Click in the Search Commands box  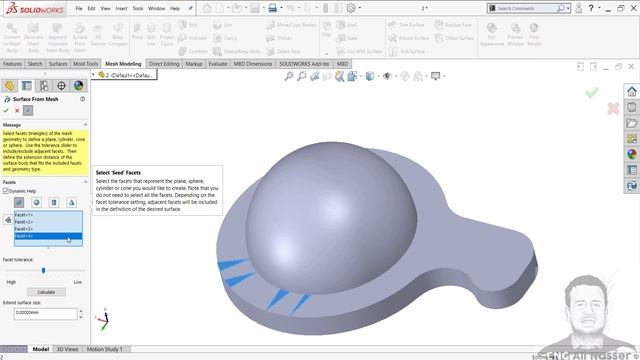[x=527, y=8]
